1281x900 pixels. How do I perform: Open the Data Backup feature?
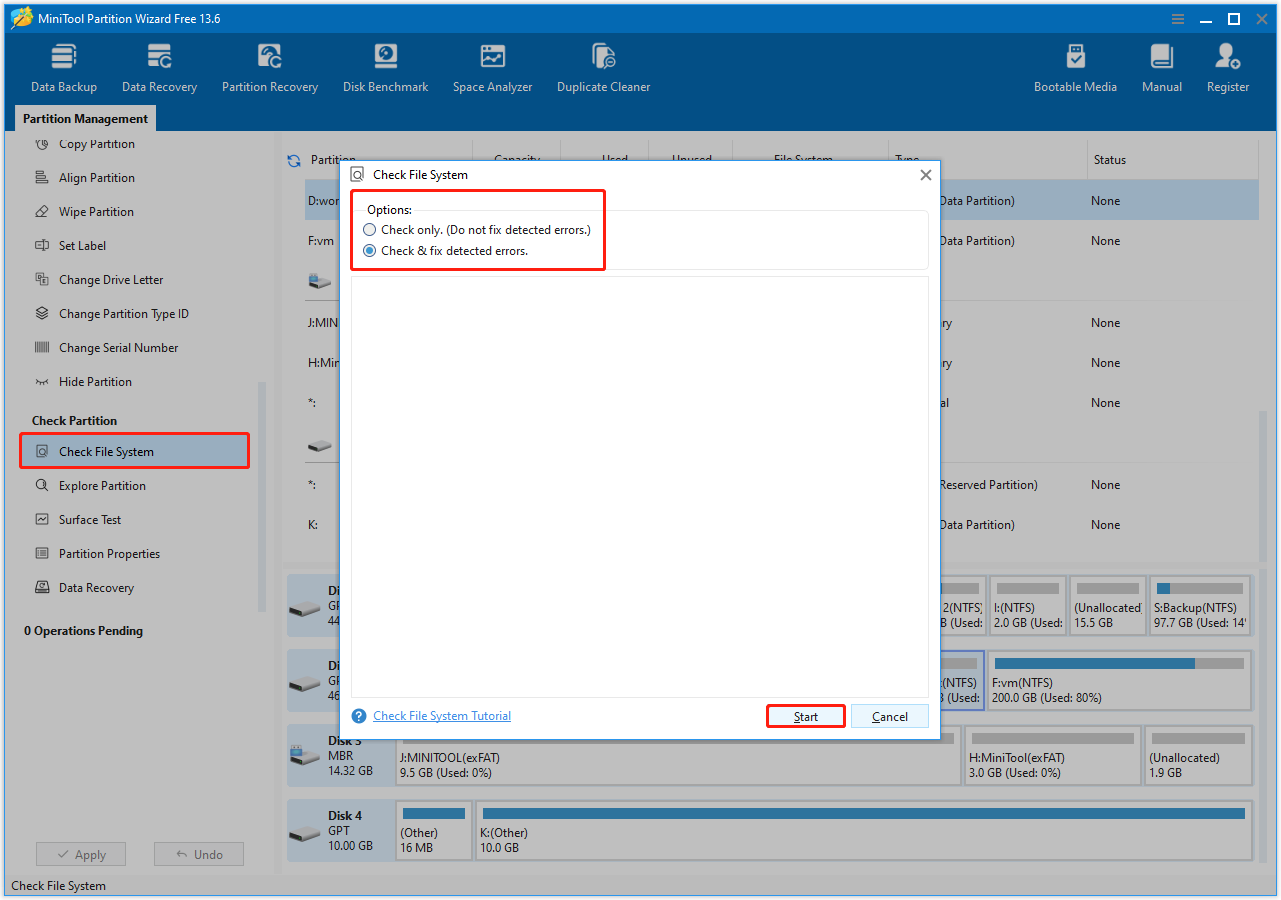pyautogui.click(x=63, y=65)
